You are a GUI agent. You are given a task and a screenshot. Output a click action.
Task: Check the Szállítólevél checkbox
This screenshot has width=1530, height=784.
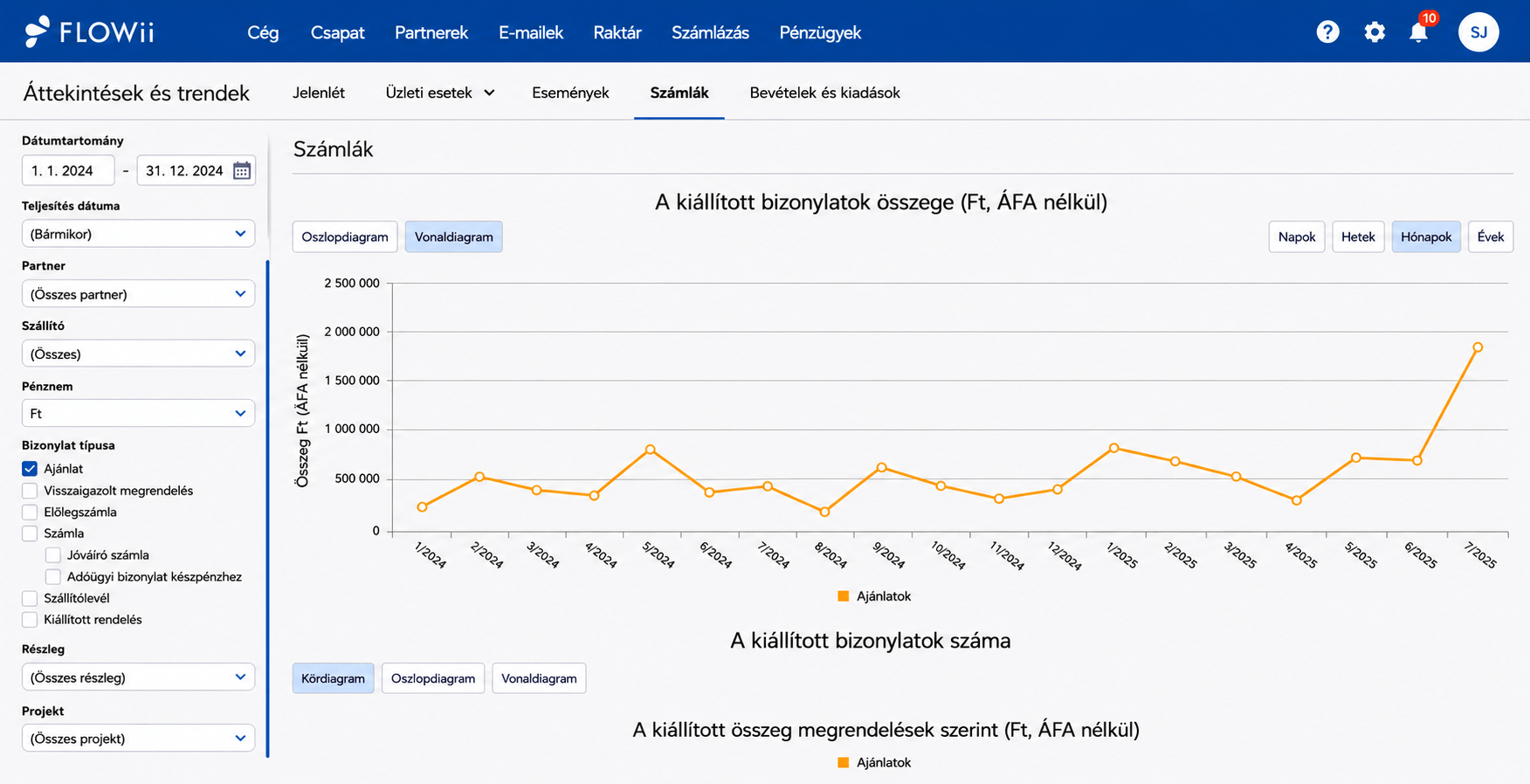click(30, 598)
